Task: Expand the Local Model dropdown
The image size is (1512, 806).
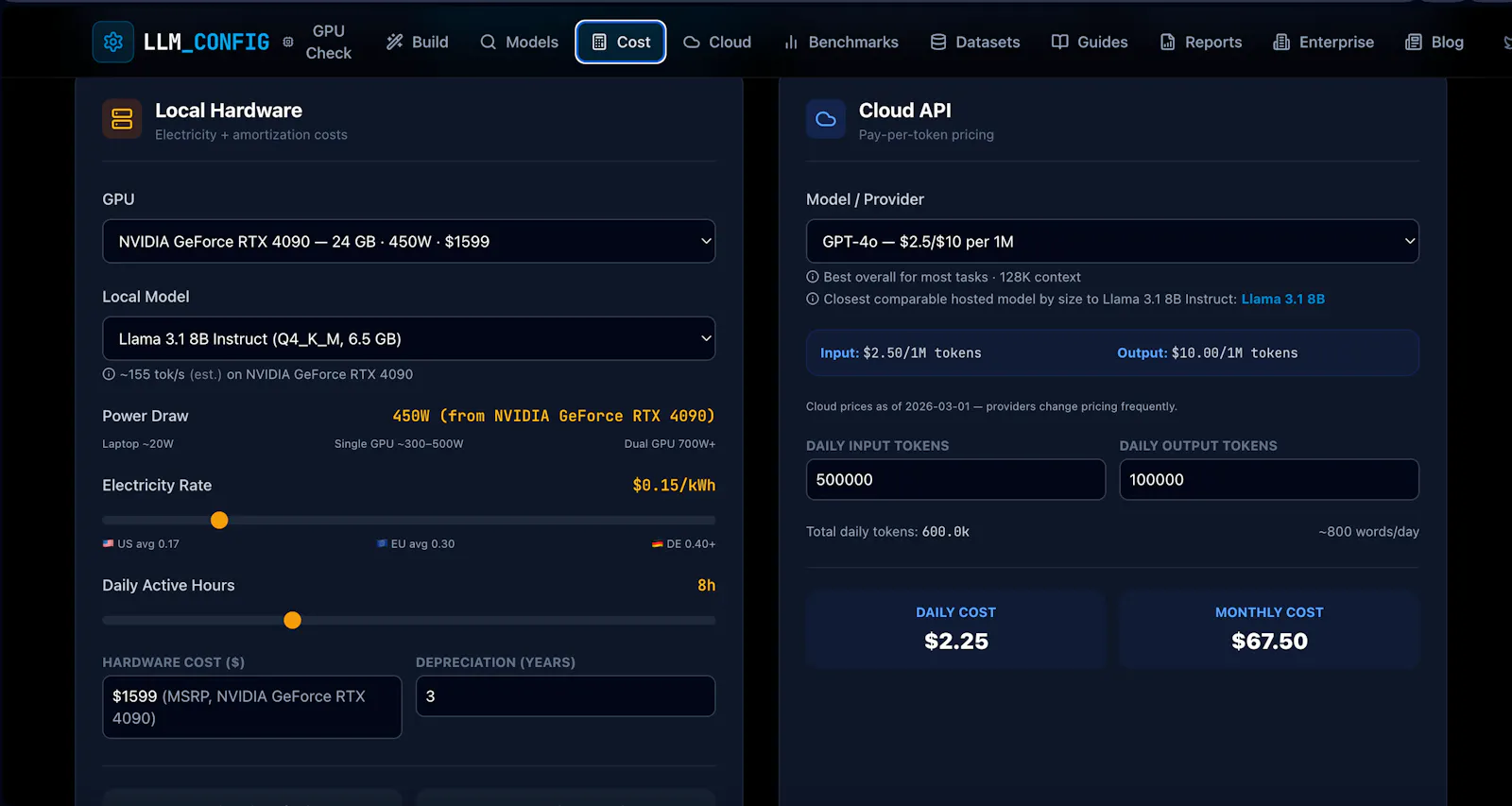Action: pyautogui.click(x=408, y=338)
